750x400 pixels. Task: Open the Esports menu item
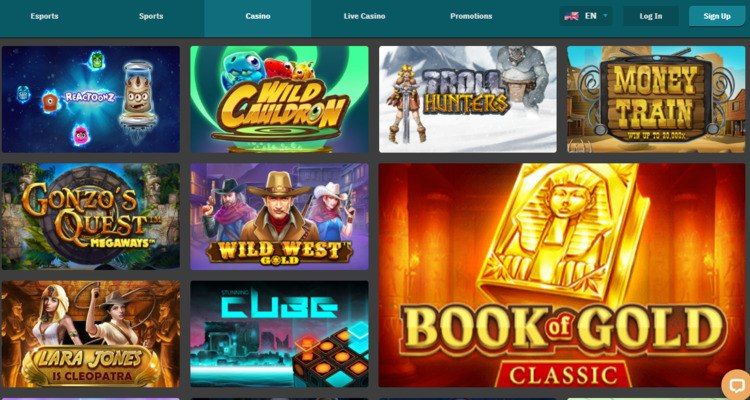coord(44,16)
